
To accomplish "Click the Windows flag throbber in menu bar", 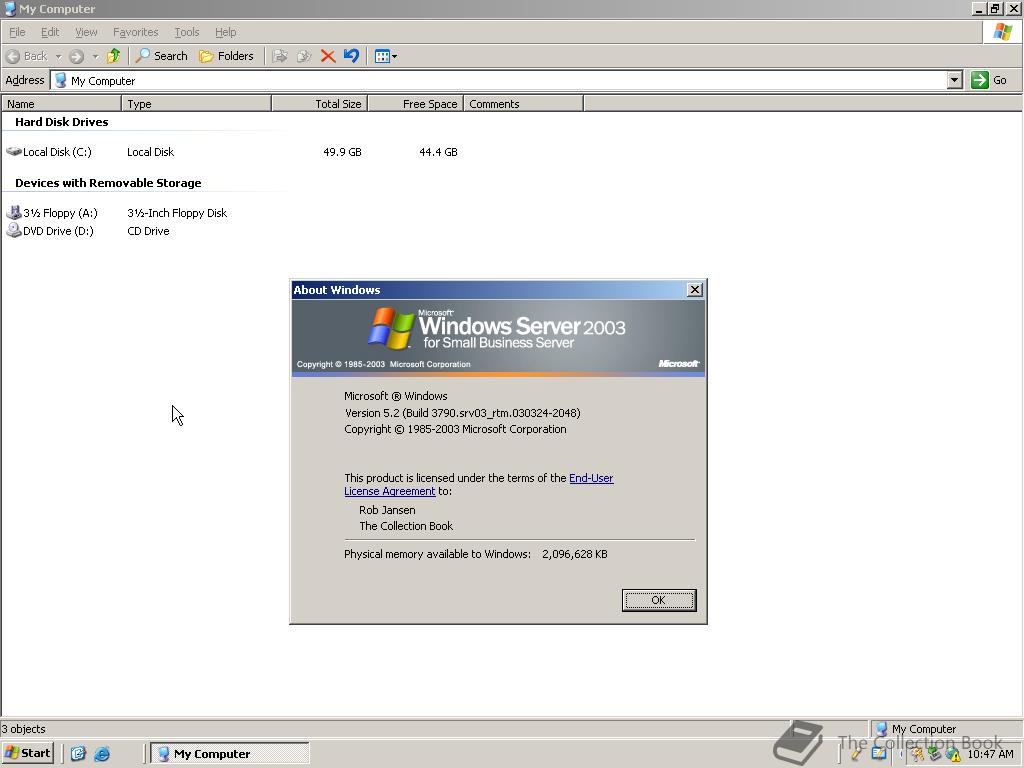I will pyautogui.click(x=1002, y=32).
